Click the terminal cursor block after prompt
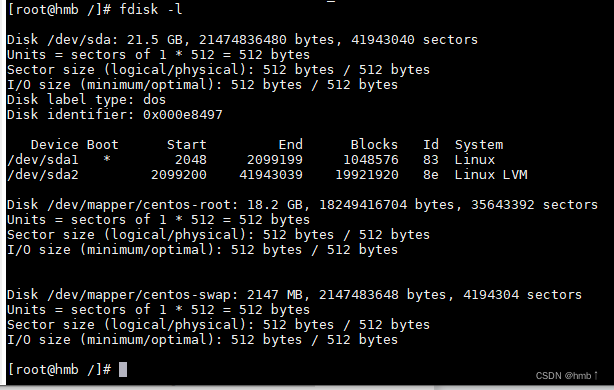614x390 pixels. point(123,369)
